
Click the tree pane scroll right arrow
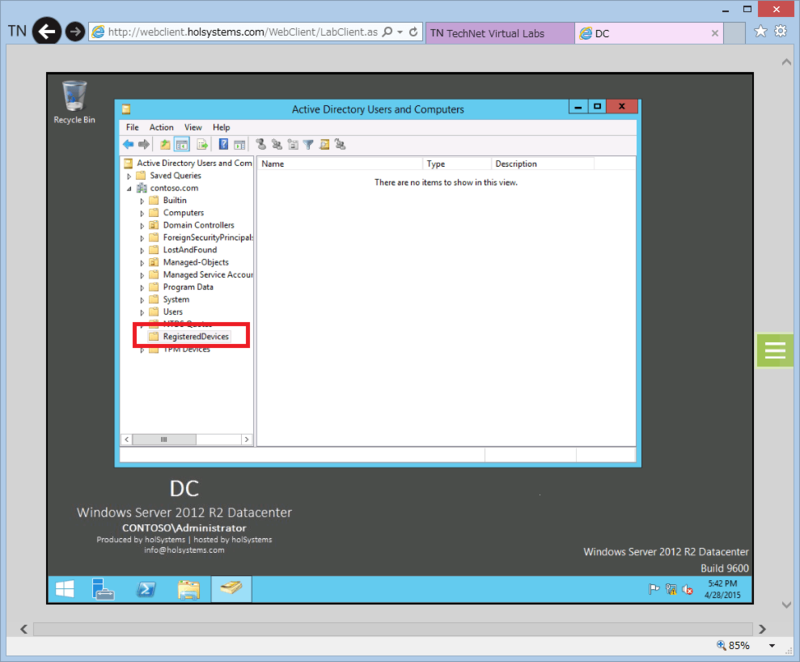pyautogui.click(x=246, y=440)
